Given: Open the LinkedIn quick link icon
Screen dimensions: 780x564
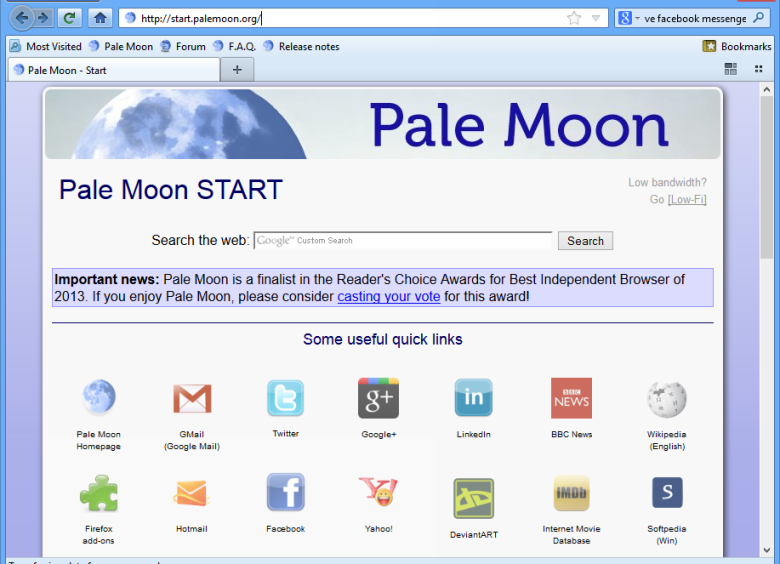Looking at the screenshot, I should pyautogui.click(x=473, y=398).
